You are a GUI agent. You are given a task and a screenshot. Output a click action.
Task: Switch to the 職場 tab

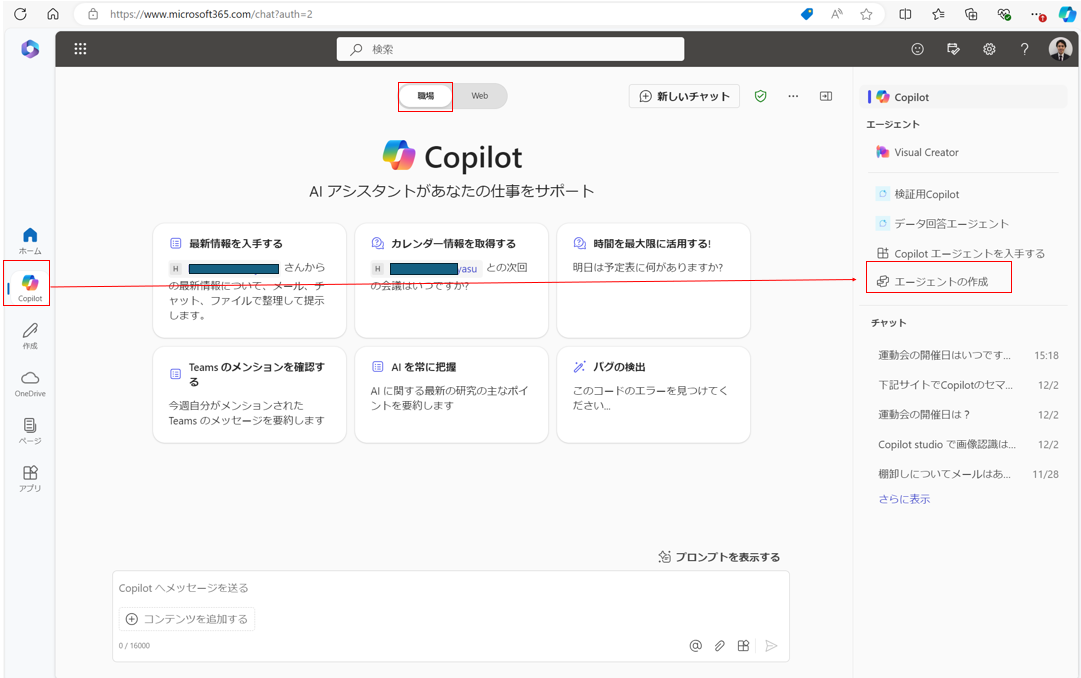(x=425, y=96)
